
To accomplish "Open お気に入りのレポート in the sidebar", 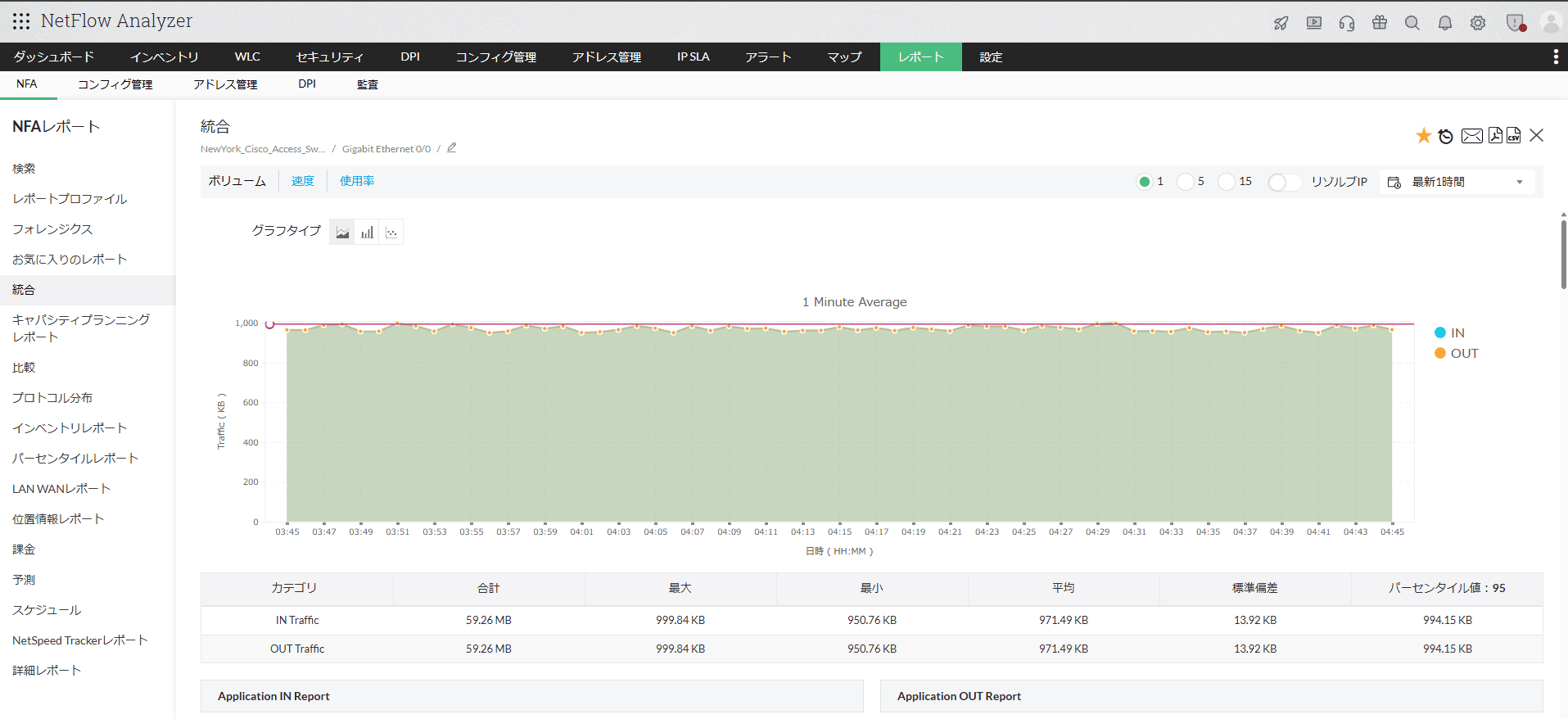I will 70,260.
